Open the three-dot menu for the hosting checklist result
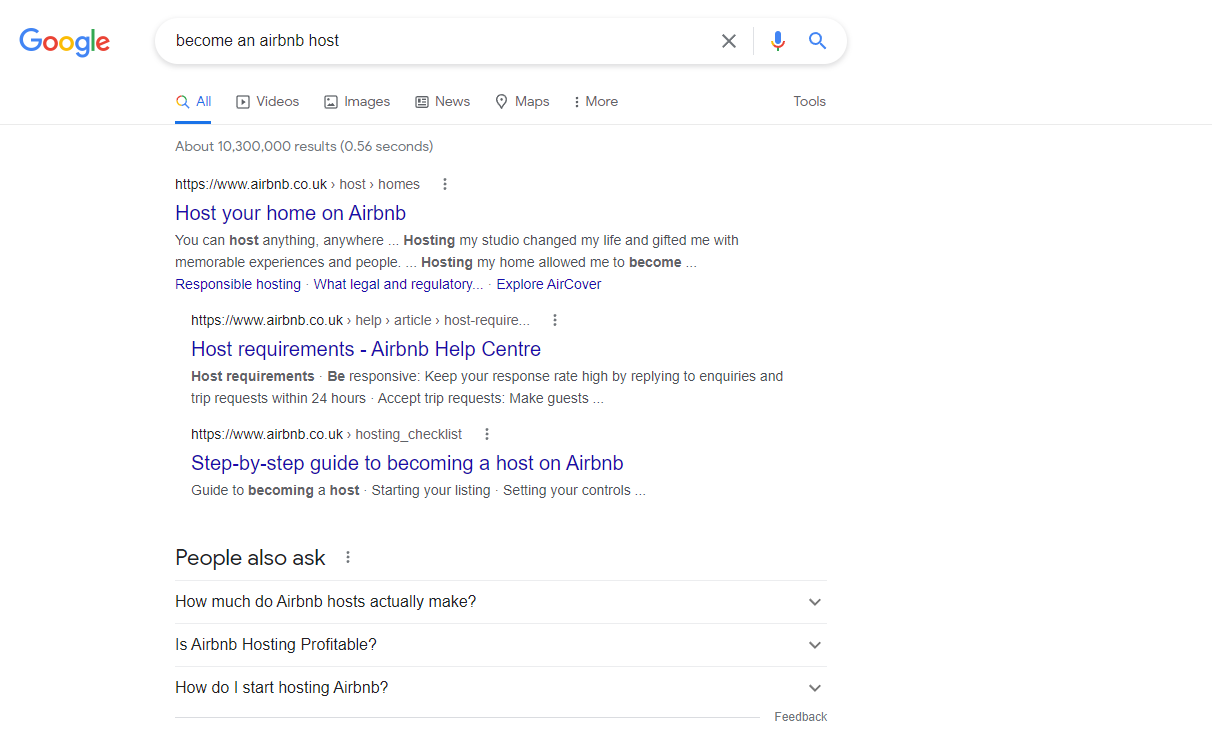Screen dimensions: 1212x752 [487, 434]
